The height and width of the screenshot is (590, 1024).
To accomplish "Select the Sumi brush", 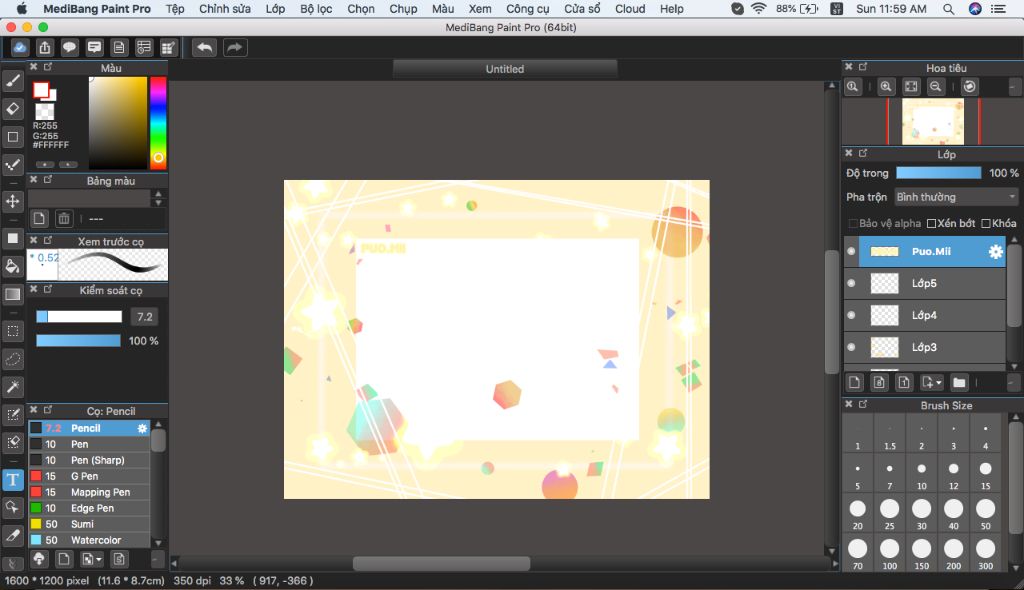I will point(89,524).
